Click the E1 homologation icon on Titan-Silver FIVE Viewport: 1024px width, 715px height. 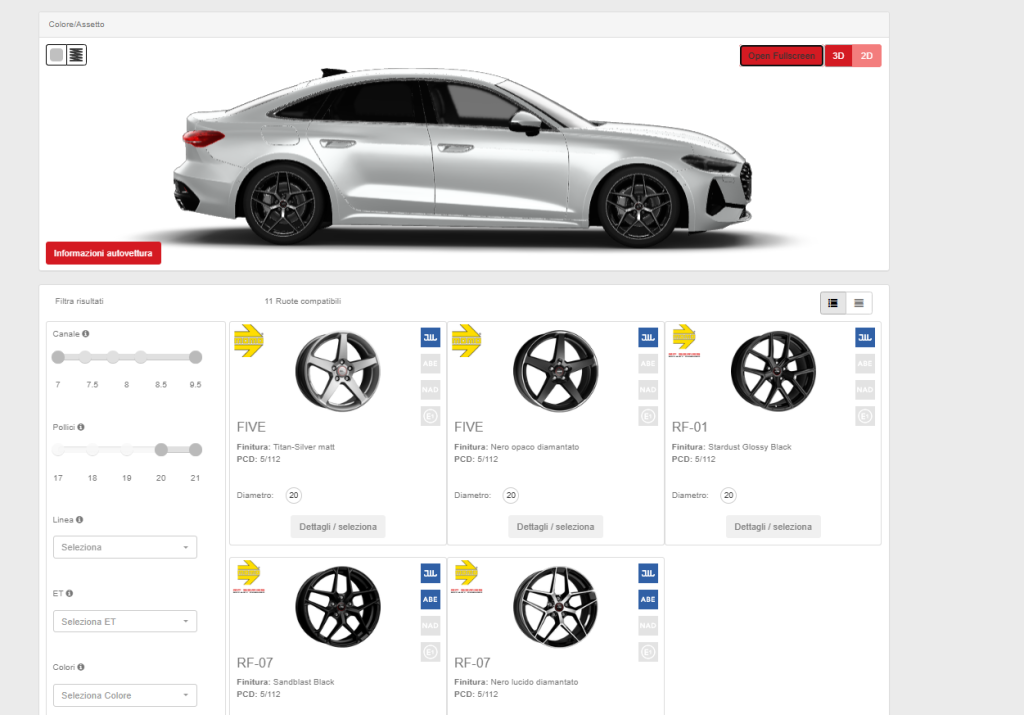[x=430, y=416]
